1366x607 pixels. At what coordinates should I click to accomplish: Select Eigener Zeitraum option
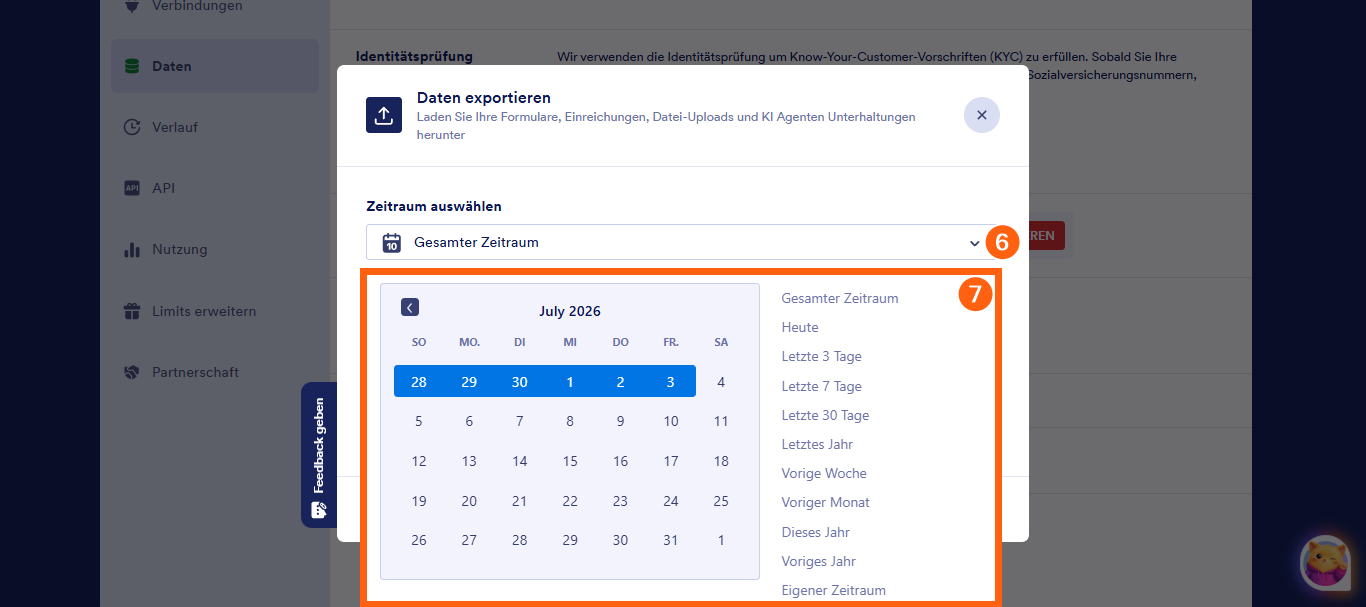(x=833, y=590)
